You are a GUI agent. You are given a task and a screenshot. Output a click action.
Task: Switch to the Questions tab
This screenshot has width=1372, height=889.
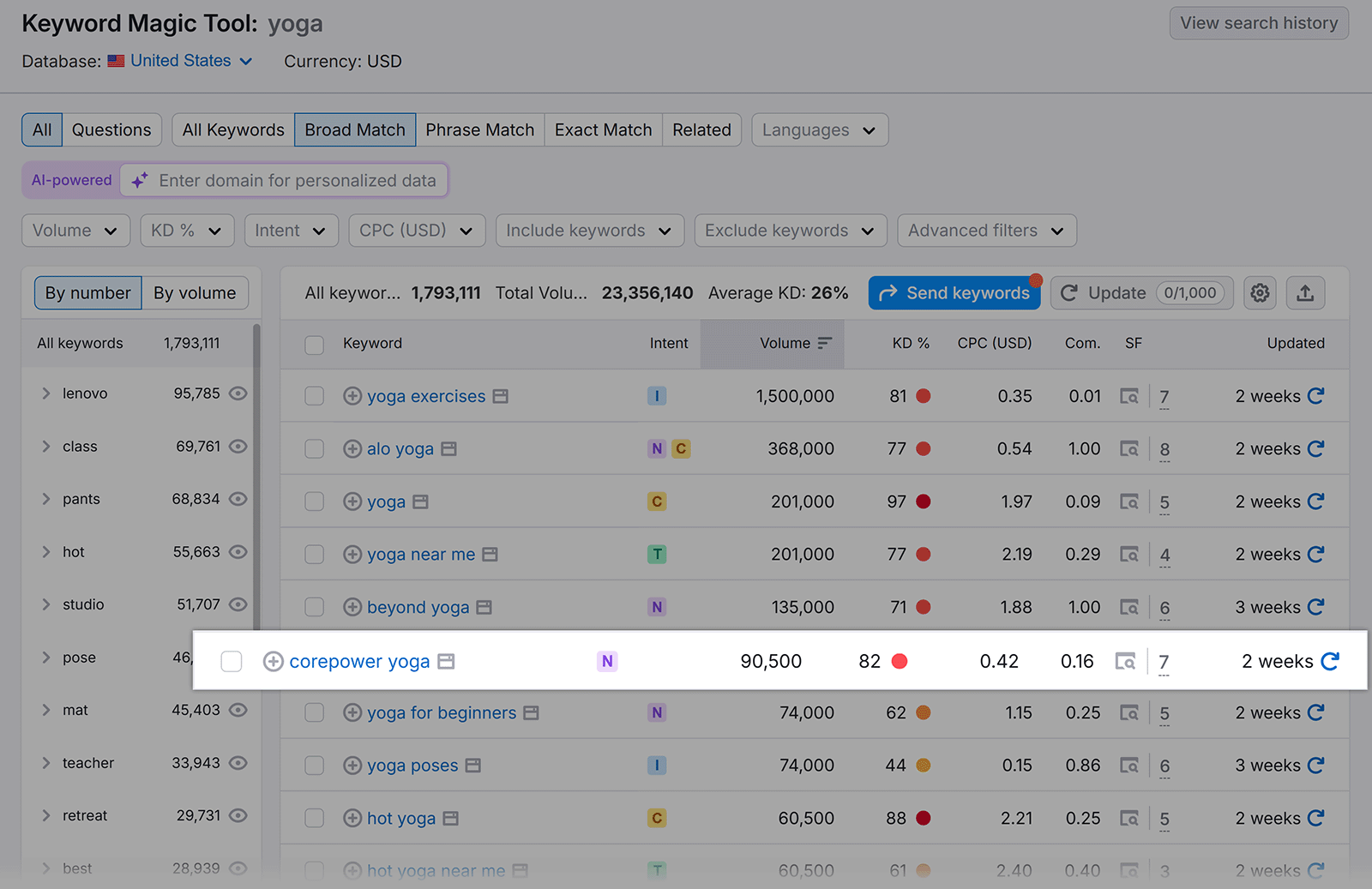point(111,129)
